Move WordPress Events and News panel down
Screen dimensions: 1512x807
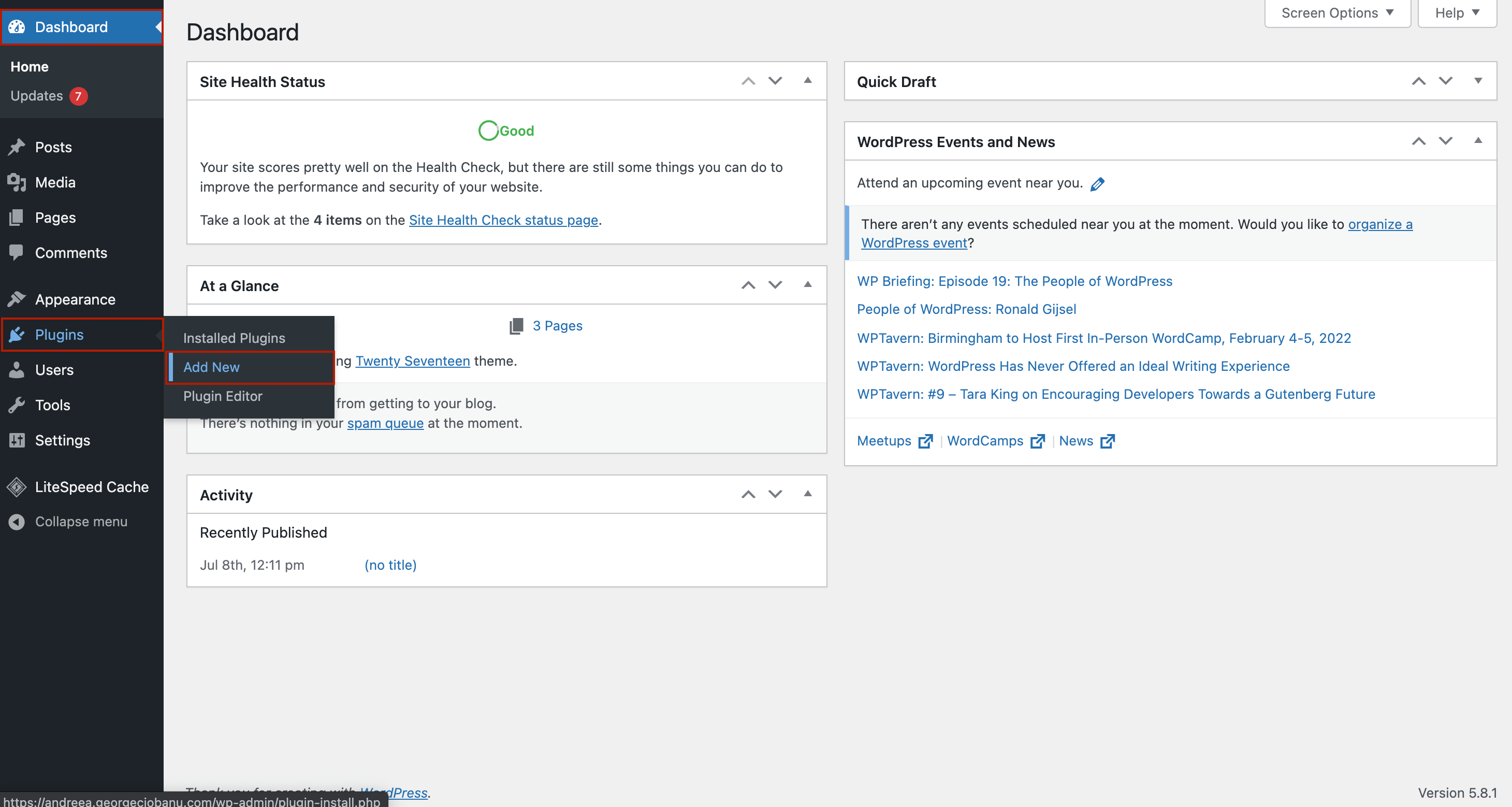1445,141
